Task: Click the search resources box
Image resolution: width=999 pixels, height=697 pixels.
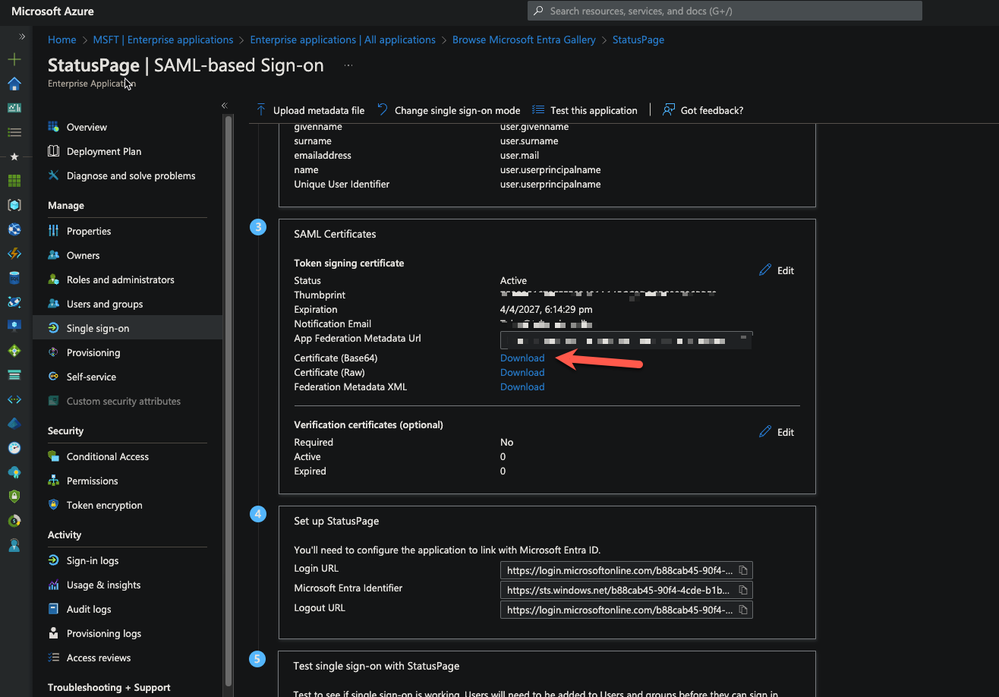Action: (x=724, y=11)
